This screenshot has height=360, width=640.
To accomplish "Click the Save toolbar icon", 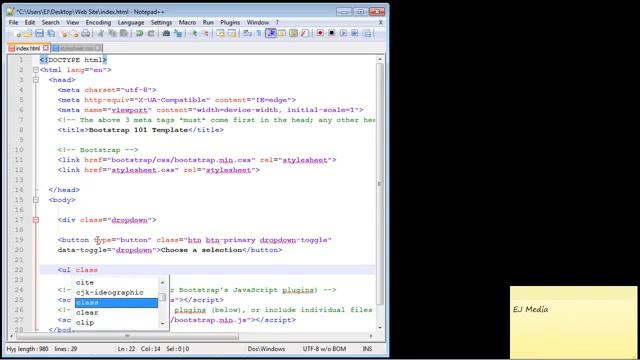I will [x=39, y=33].
